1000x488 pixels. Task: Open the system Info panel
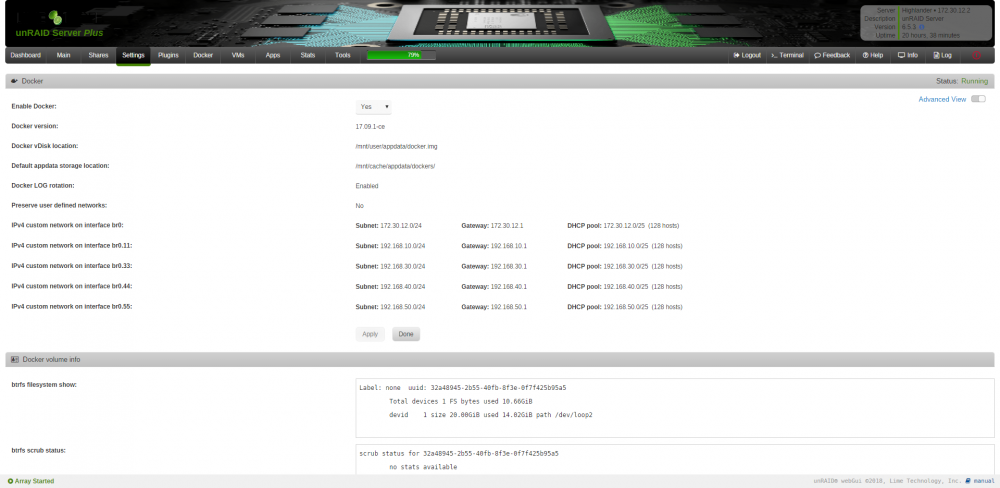[908, 55]
